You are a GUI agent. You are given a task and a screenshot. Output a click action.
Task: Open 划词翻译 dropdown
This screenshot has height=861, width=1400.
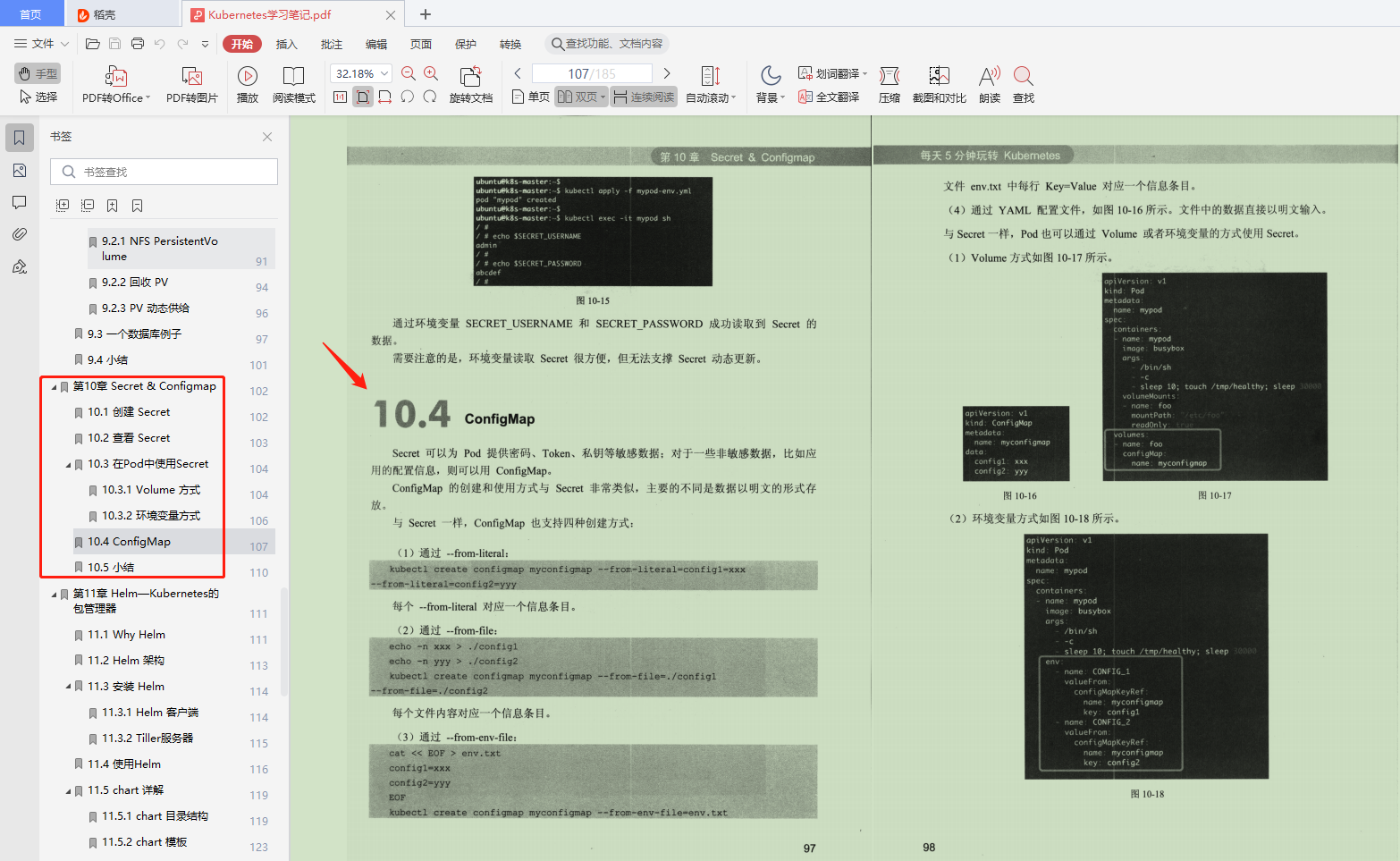tap(832, 73)
